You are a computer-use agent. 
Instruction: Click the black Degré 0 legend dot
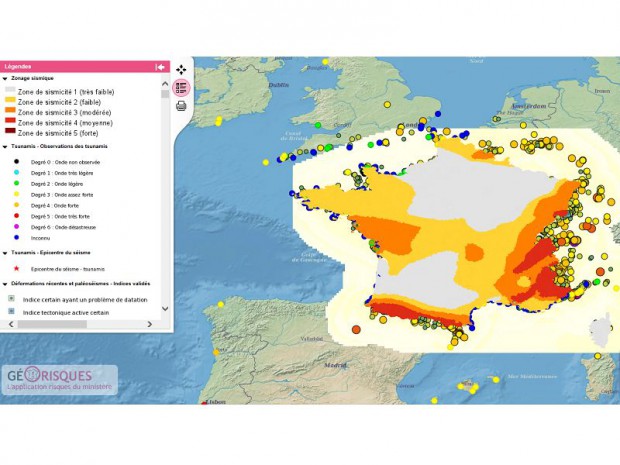[x=16, y=162]
